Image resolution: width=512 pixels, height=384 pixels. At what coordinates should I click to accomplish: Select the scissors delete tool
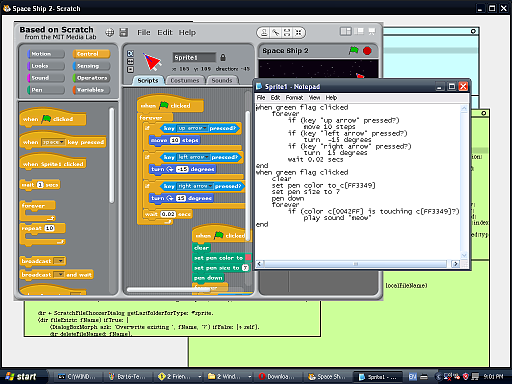tap(276, 33)
